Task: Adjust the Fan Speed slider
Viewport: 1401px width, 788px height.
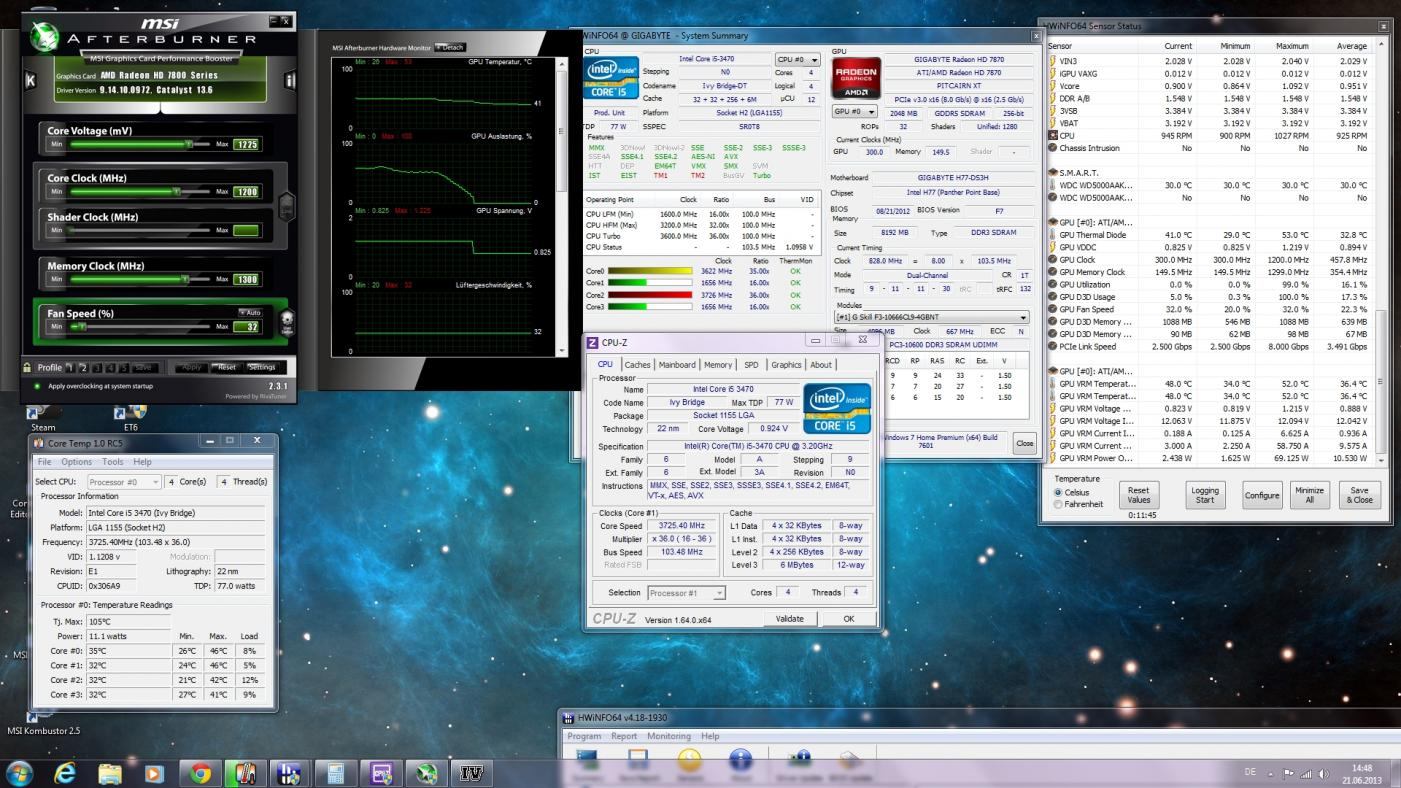Action: 139,326
